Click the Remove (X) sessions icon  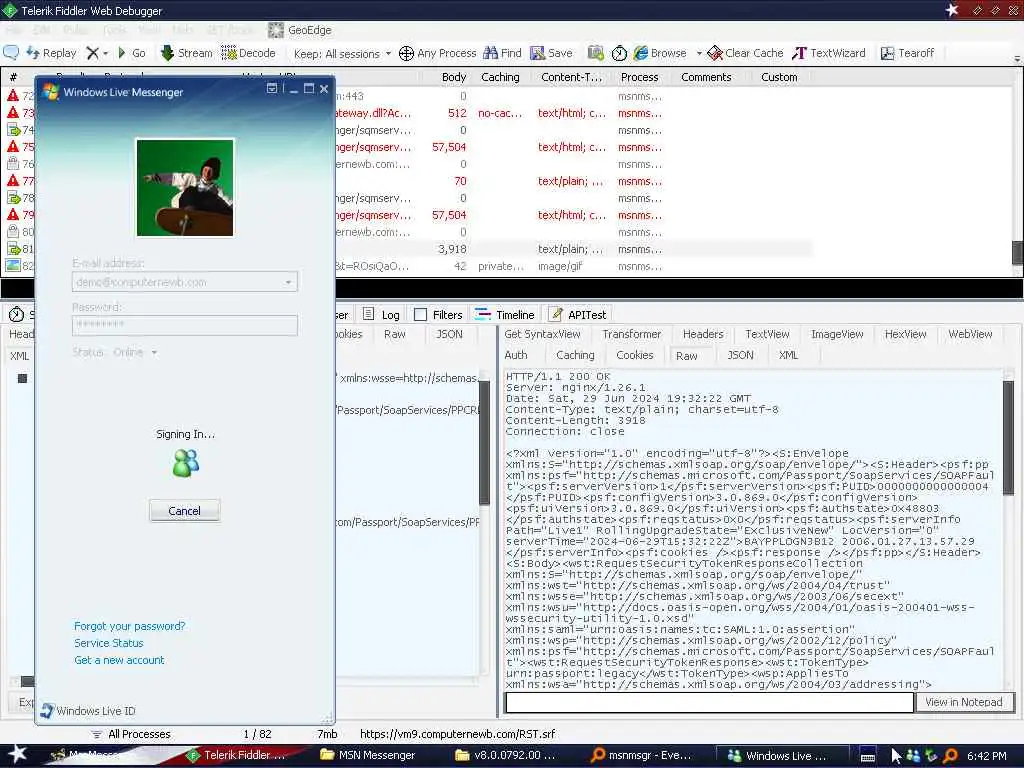tap(93, 53)
